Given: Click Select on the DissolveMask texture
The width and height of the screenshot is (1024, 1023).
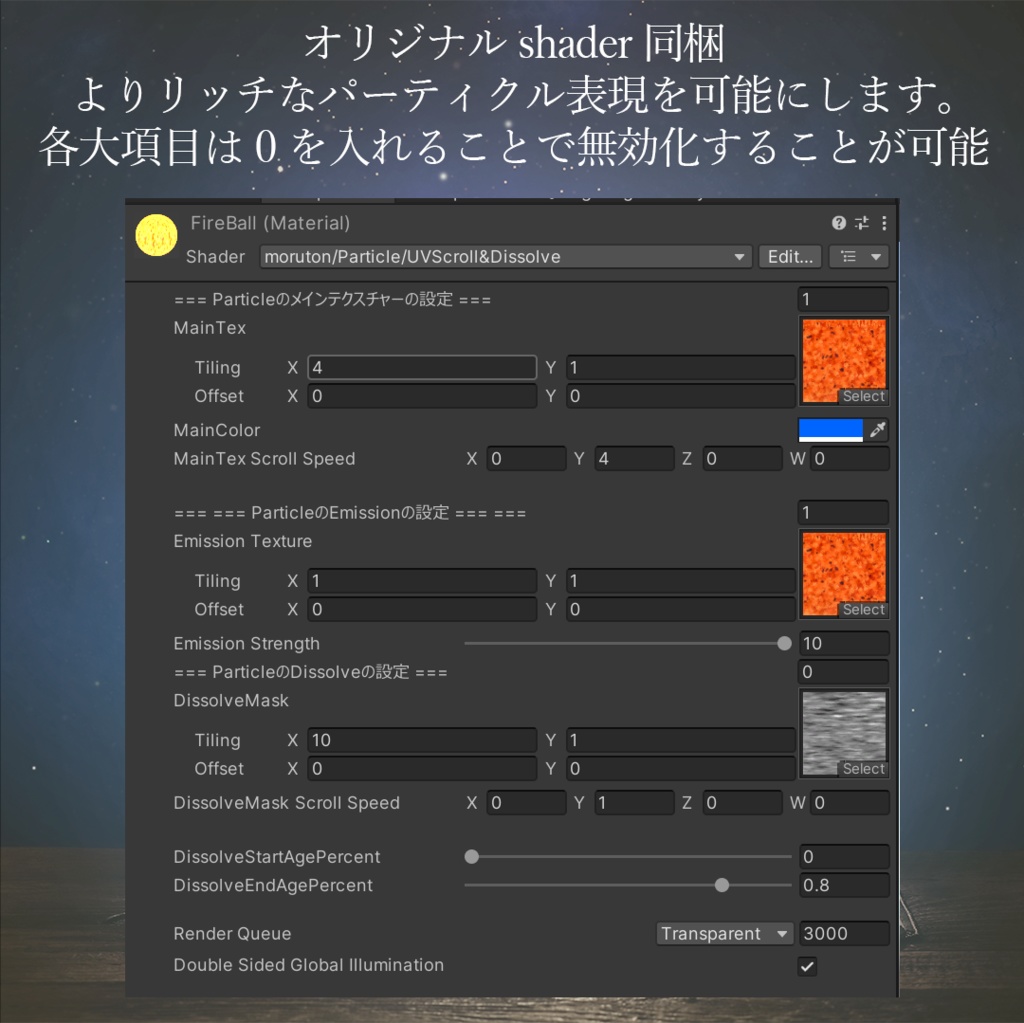Looking at the screenshot, I should [x=862, y=769].
